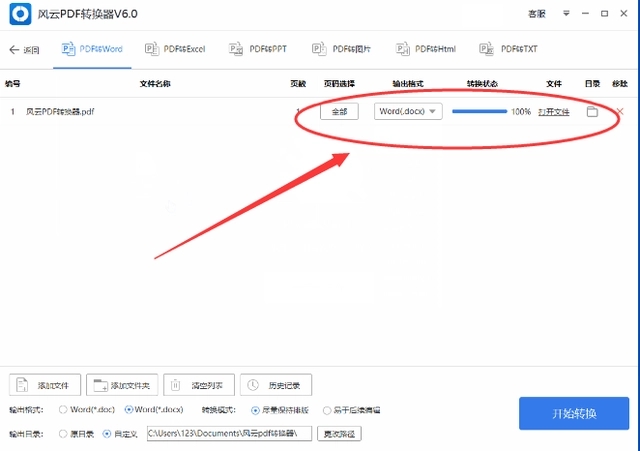The width and height of the screenshot is (640, 451).
Task: Switch to the PDF转Excel tab
Action: [x=176, y=49]
